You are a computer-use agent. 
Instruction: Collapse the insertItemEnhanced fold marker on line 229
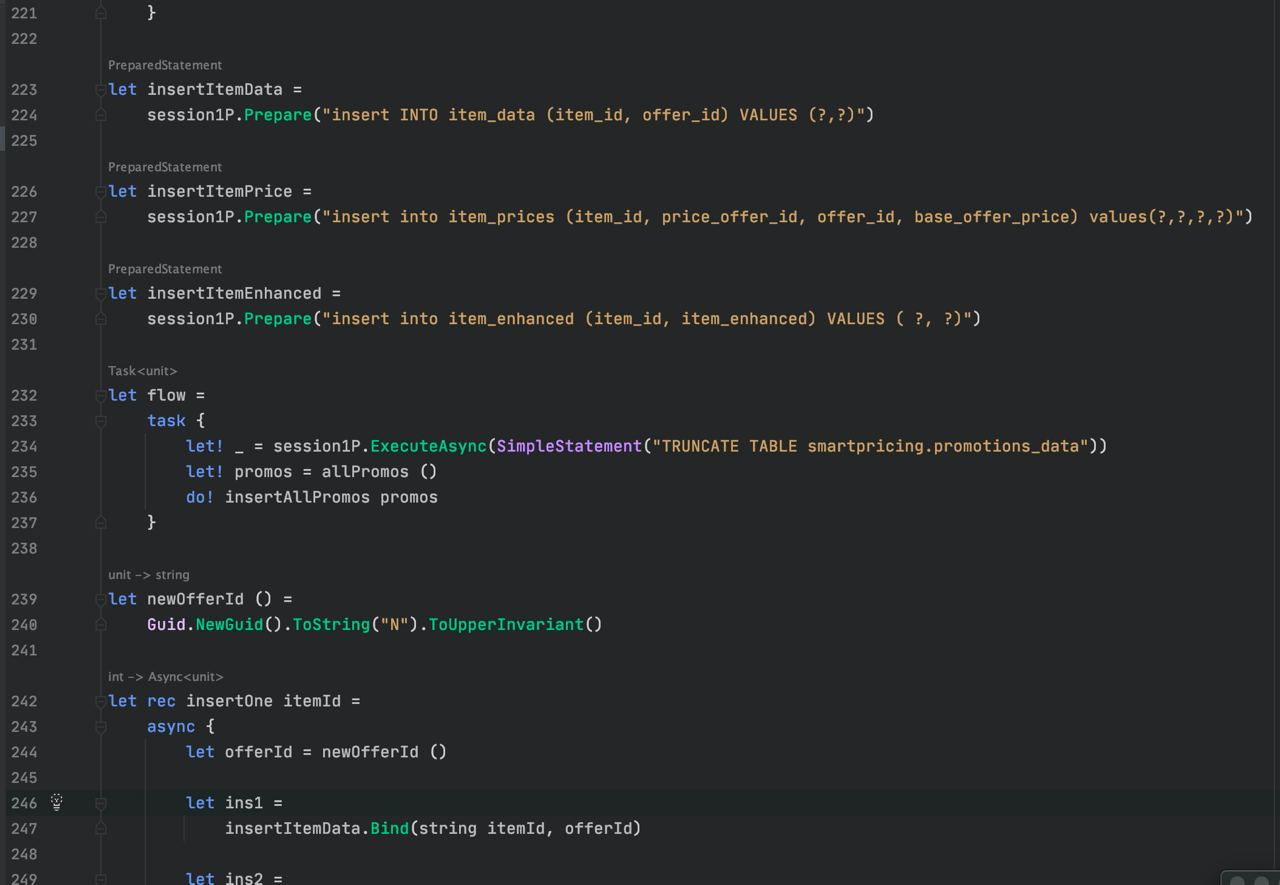click(101, 294)
